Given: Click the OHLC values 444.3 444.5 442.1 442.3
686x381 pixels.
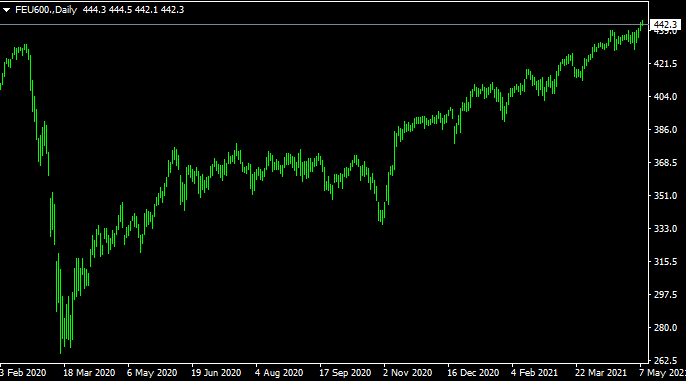Looking at the screenshot, I should (133, 10).
